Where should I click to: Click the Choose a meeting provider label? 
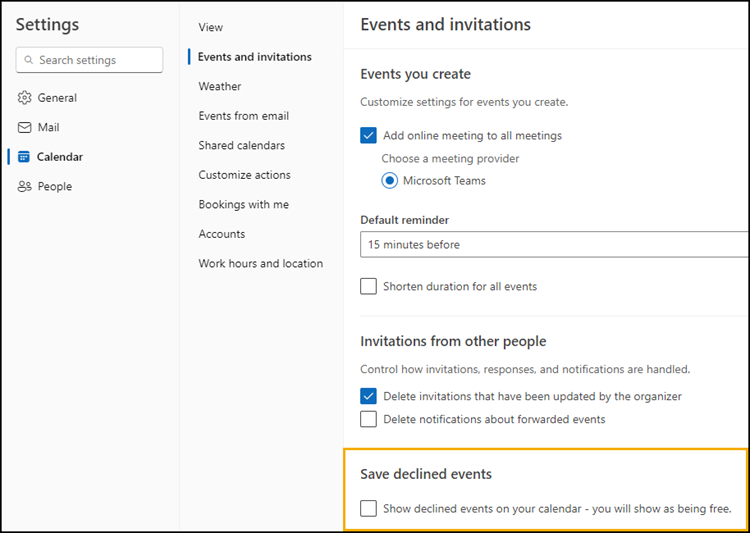click(450, 158)
